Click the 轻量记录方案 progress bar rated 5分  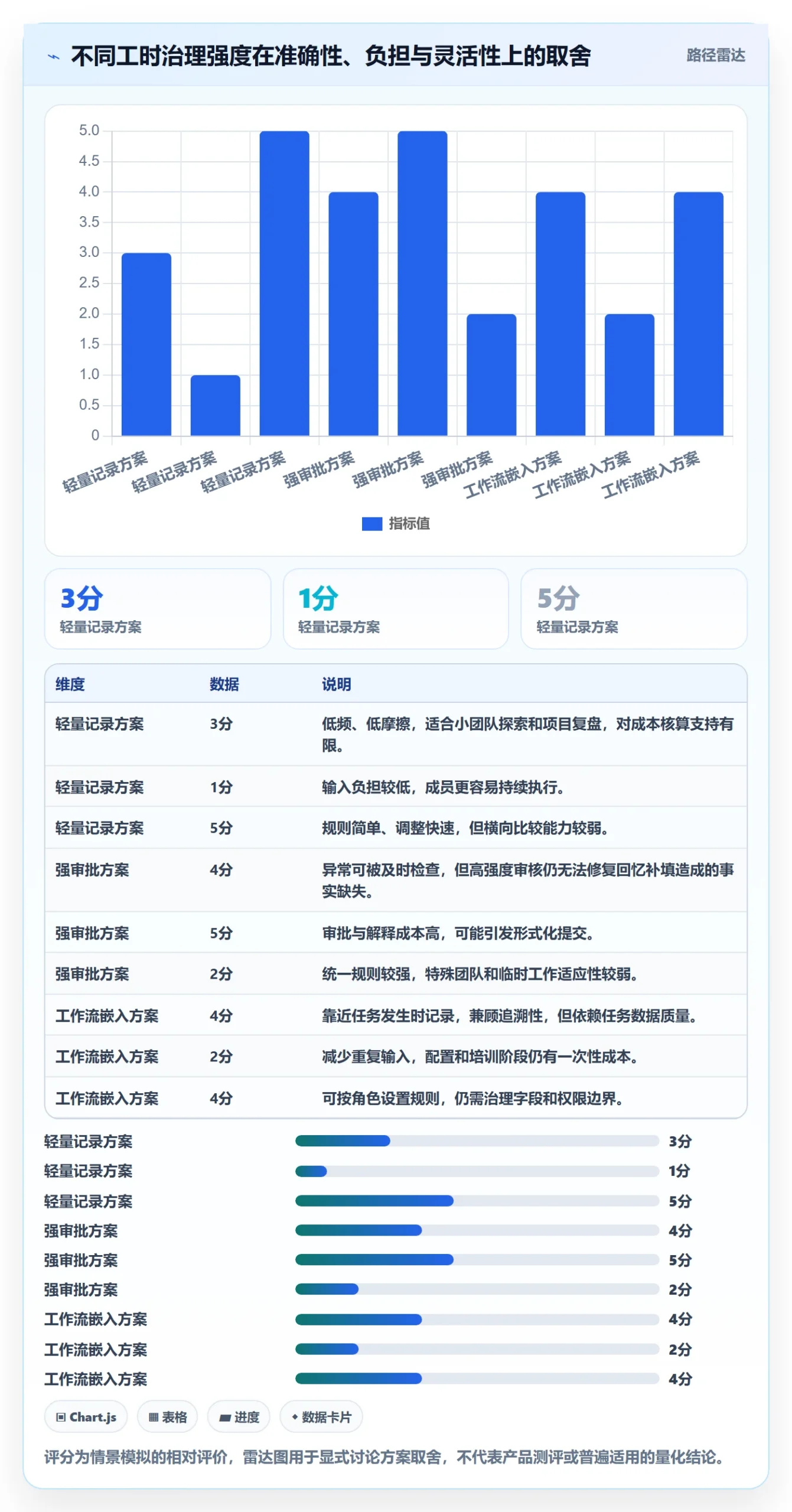tap(477, 1201)
